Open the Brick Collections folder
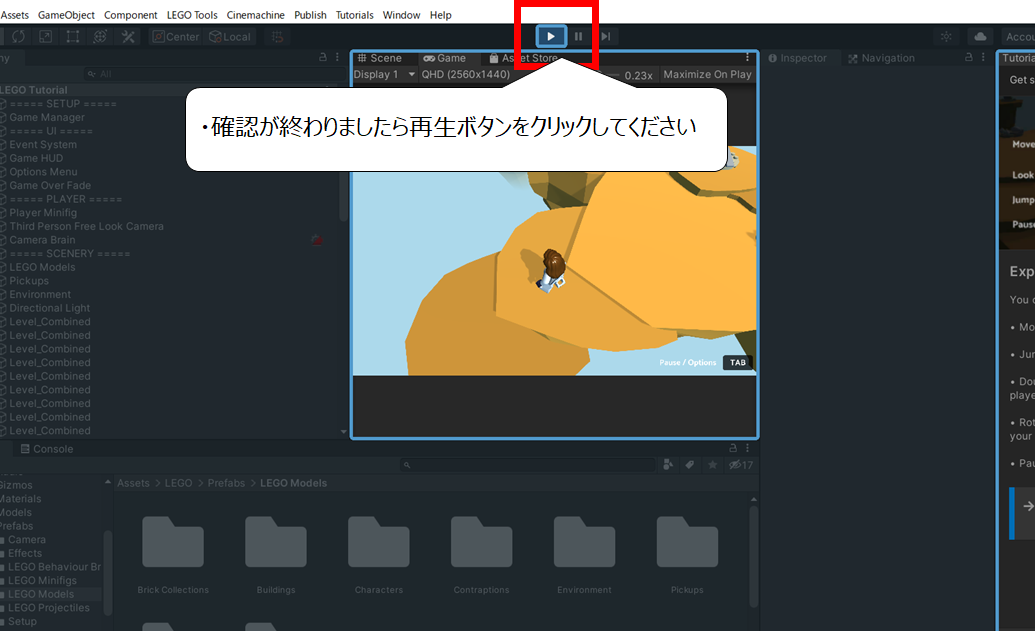Image resolution: width=1035 pixels, height=631 pixels. (x=173, y=543)
